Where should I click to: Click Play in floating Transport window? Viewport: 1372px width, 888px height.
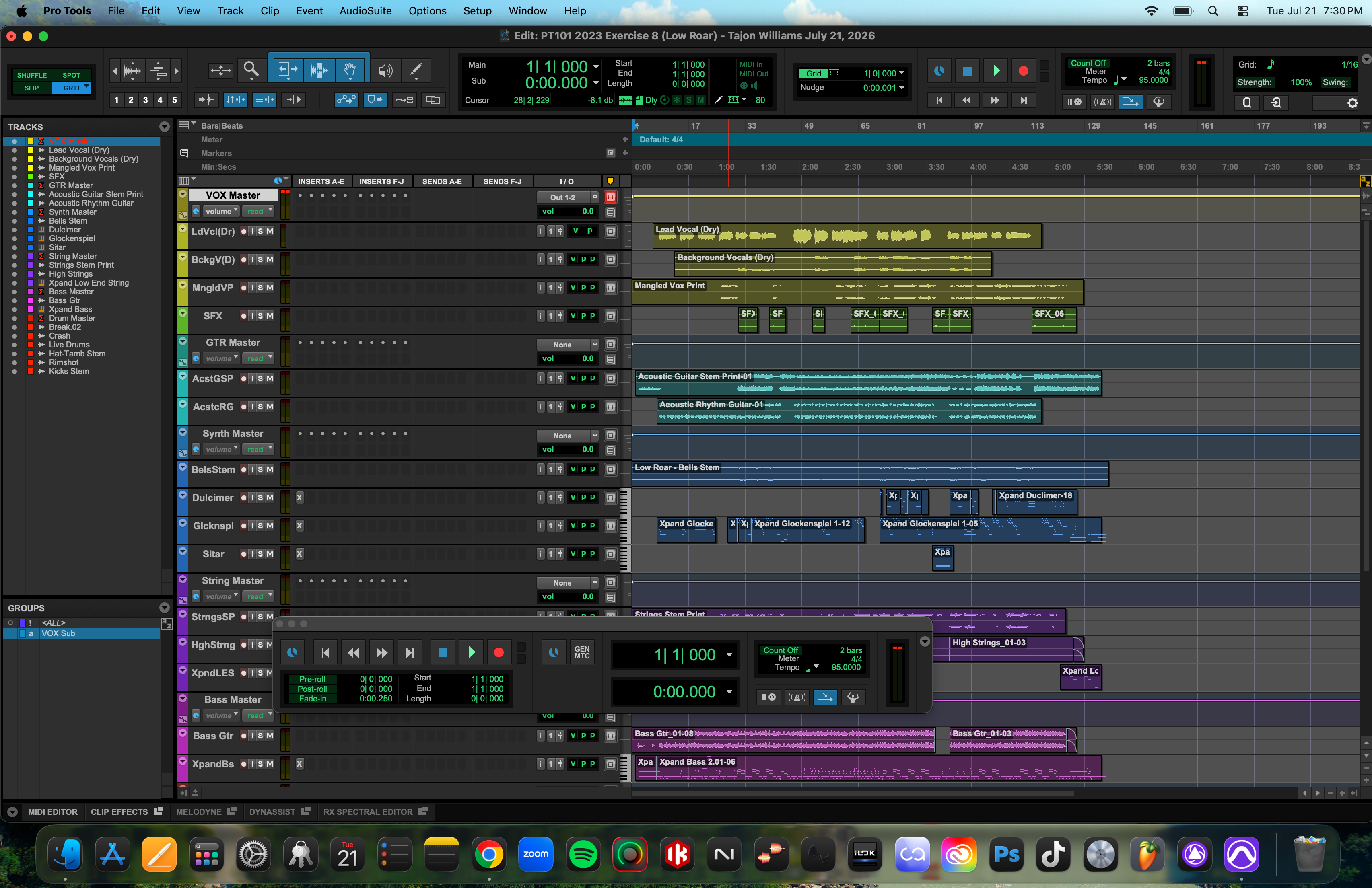pyautogui.click(x=471, y=652)
